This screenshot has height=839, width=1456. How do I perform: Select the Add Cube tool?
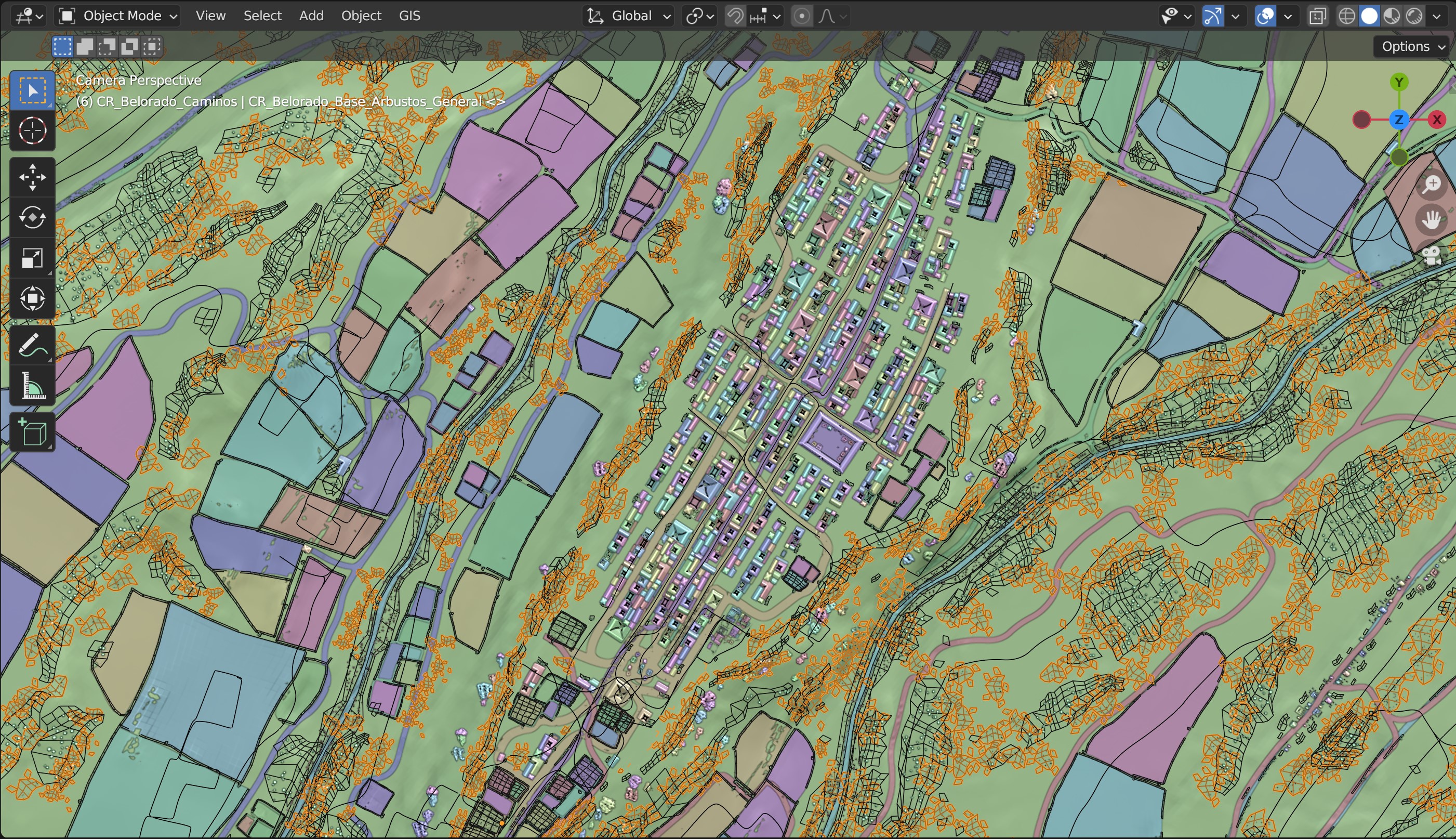(32, 432)
